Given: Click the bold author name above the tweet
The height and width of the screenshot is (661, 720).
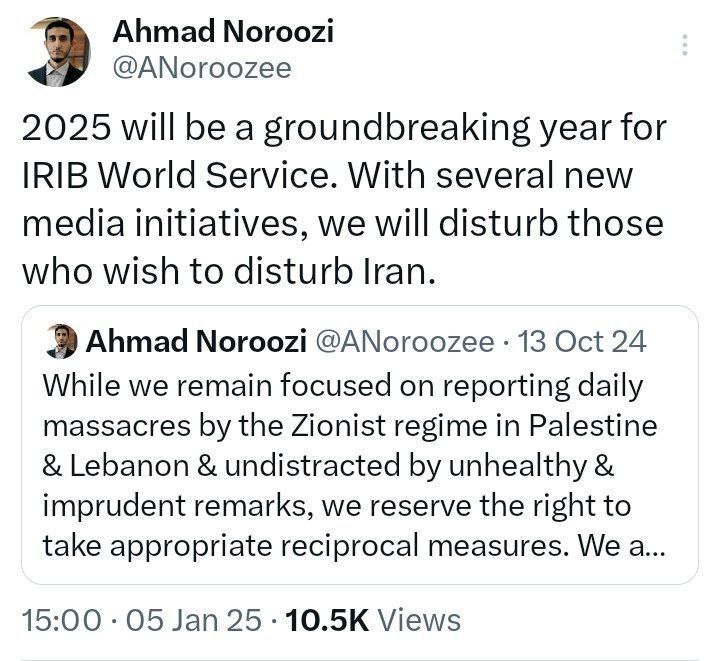Looking at the screenshot, I should click(223, 32).
